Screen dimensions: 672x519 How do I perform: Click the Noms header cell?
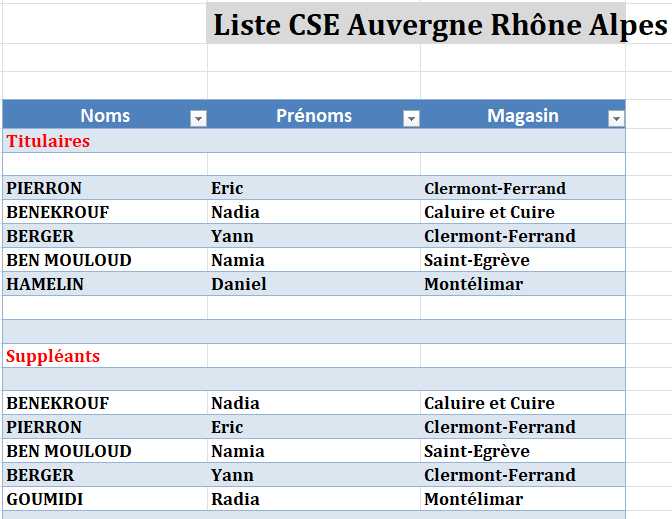pos(104,116)
